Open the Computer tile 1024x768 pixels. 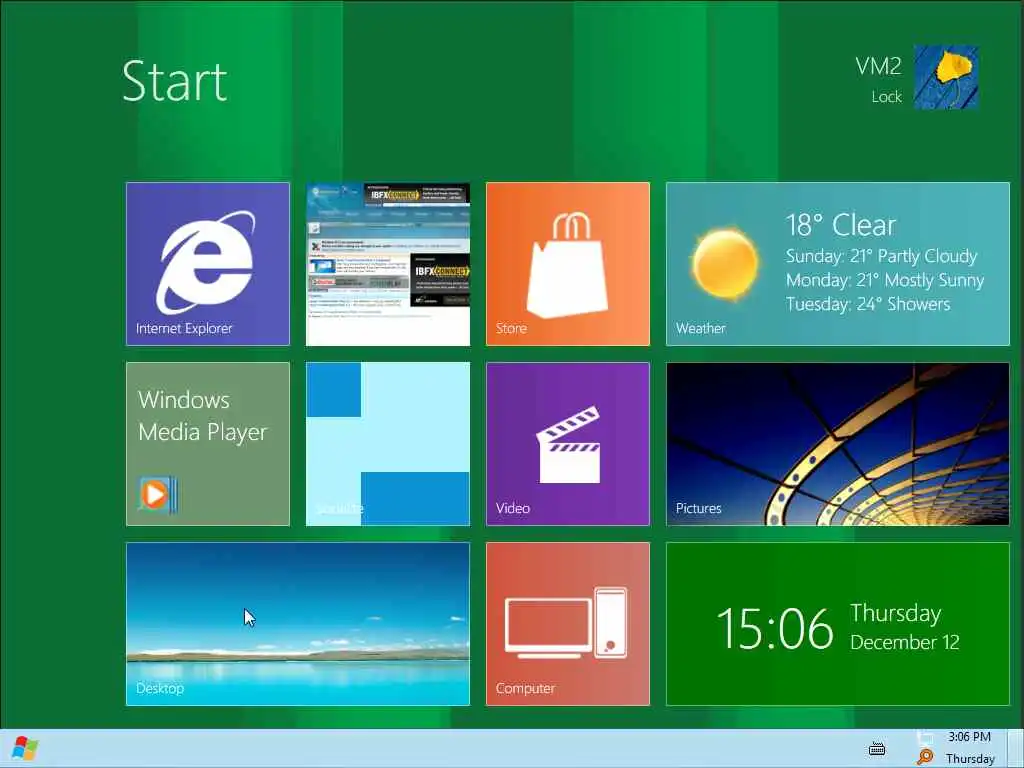pos(568,624)
